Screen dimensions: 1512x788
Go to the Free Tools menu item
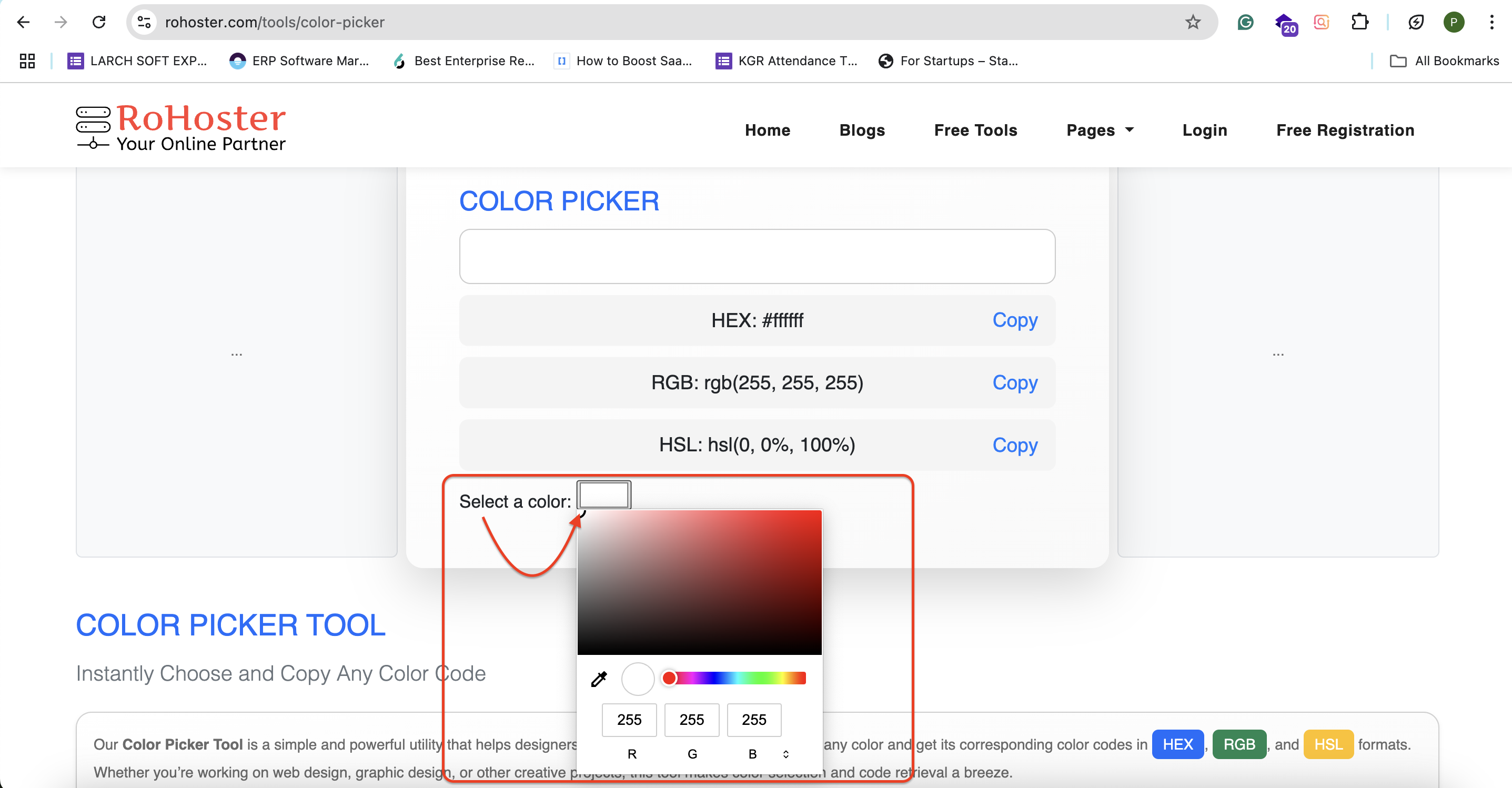pos(975,130)
